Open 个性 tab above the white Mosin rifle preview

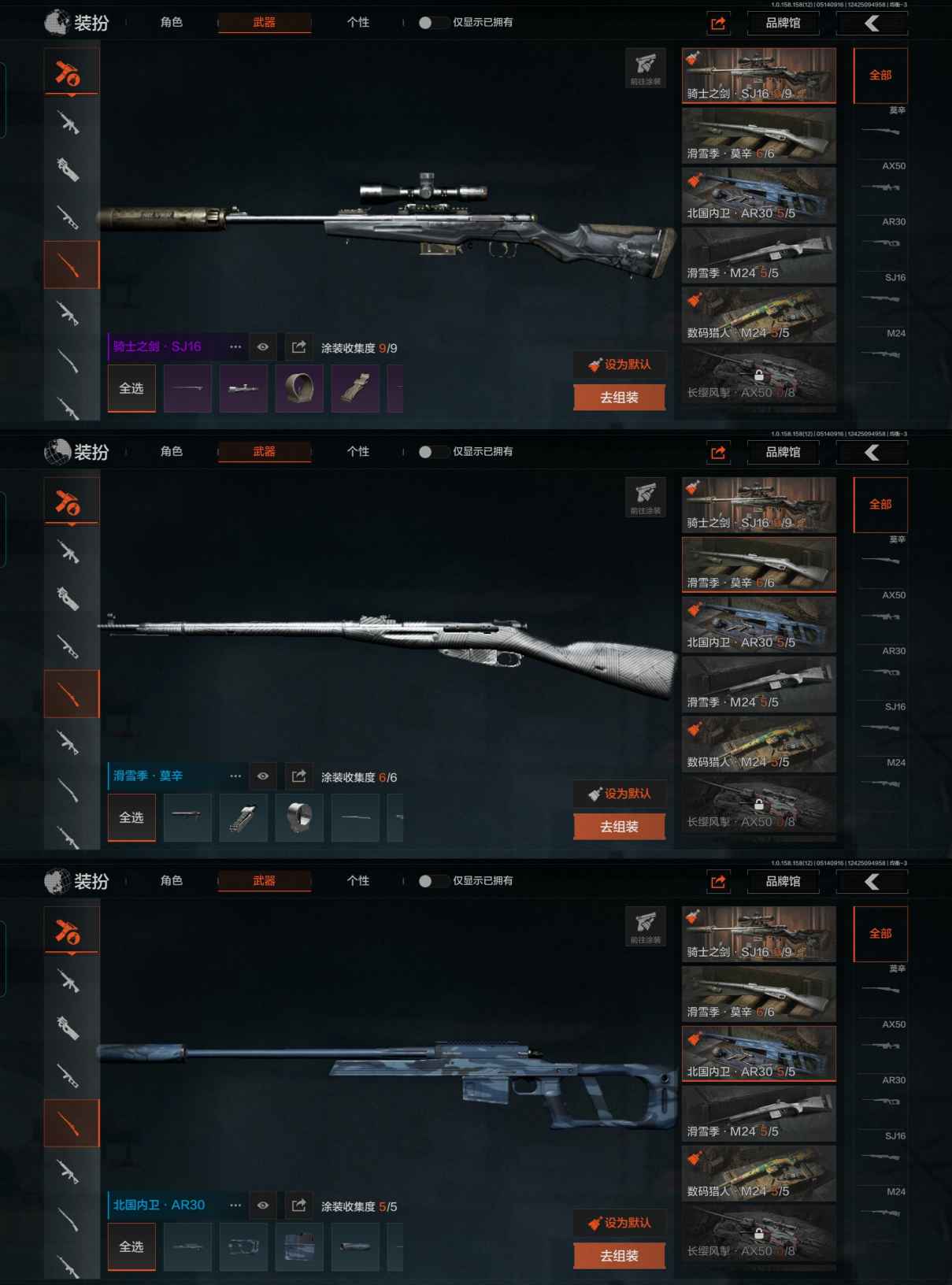(358, 451)
